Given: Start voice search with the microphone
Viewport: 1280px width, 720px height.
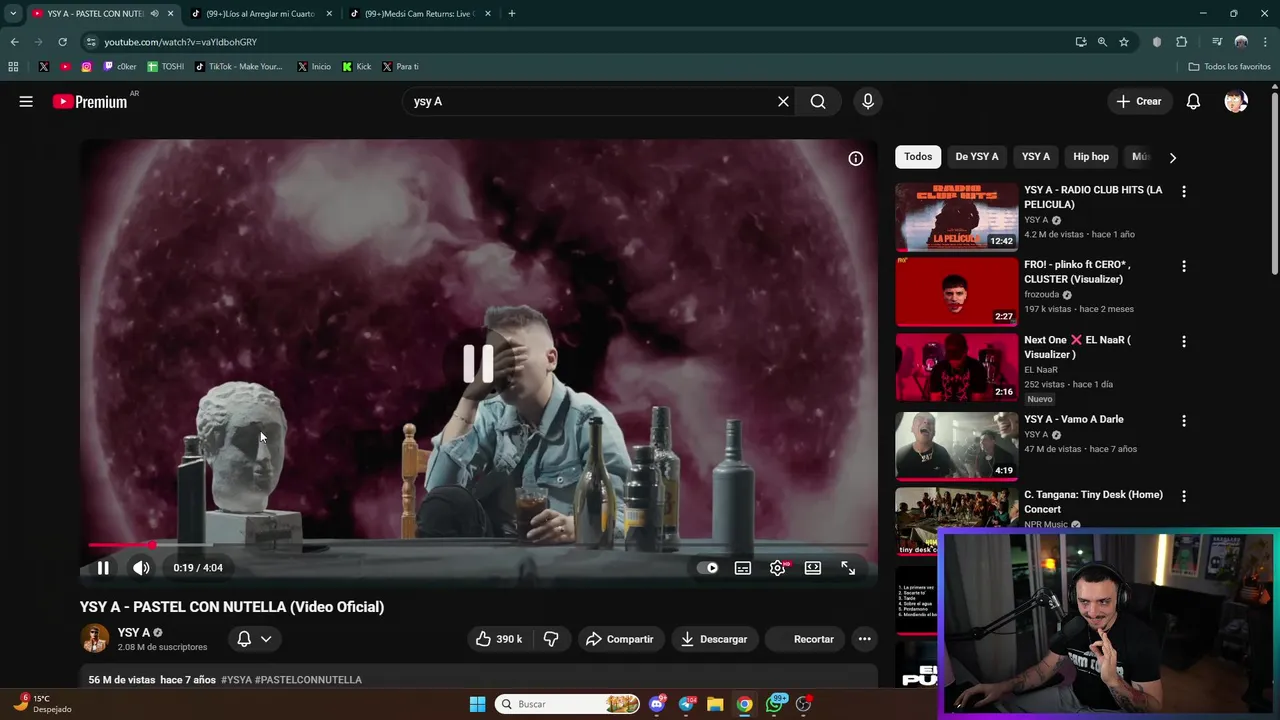Looking at the screenshot, I should tap(868, 101).
